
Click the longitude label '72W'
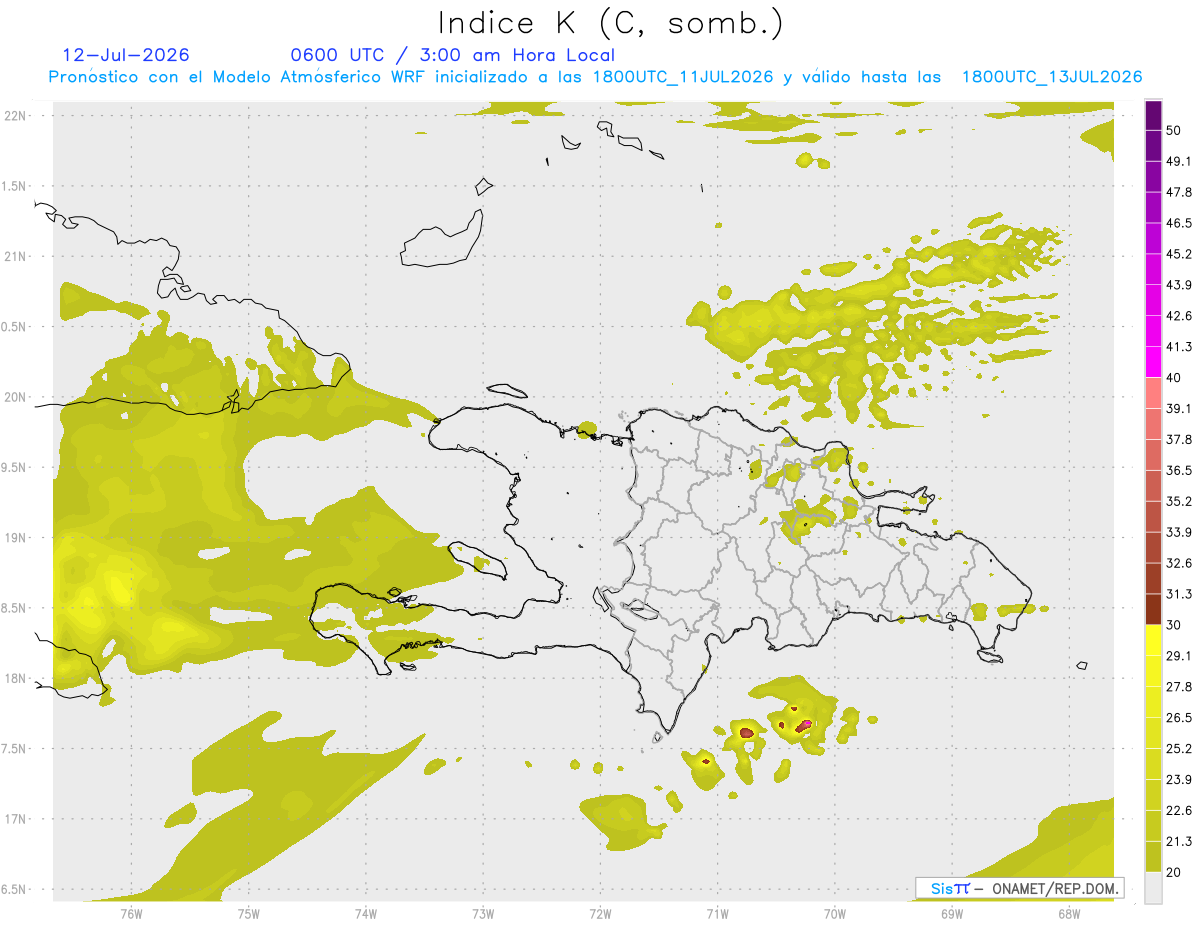[600, 914]
